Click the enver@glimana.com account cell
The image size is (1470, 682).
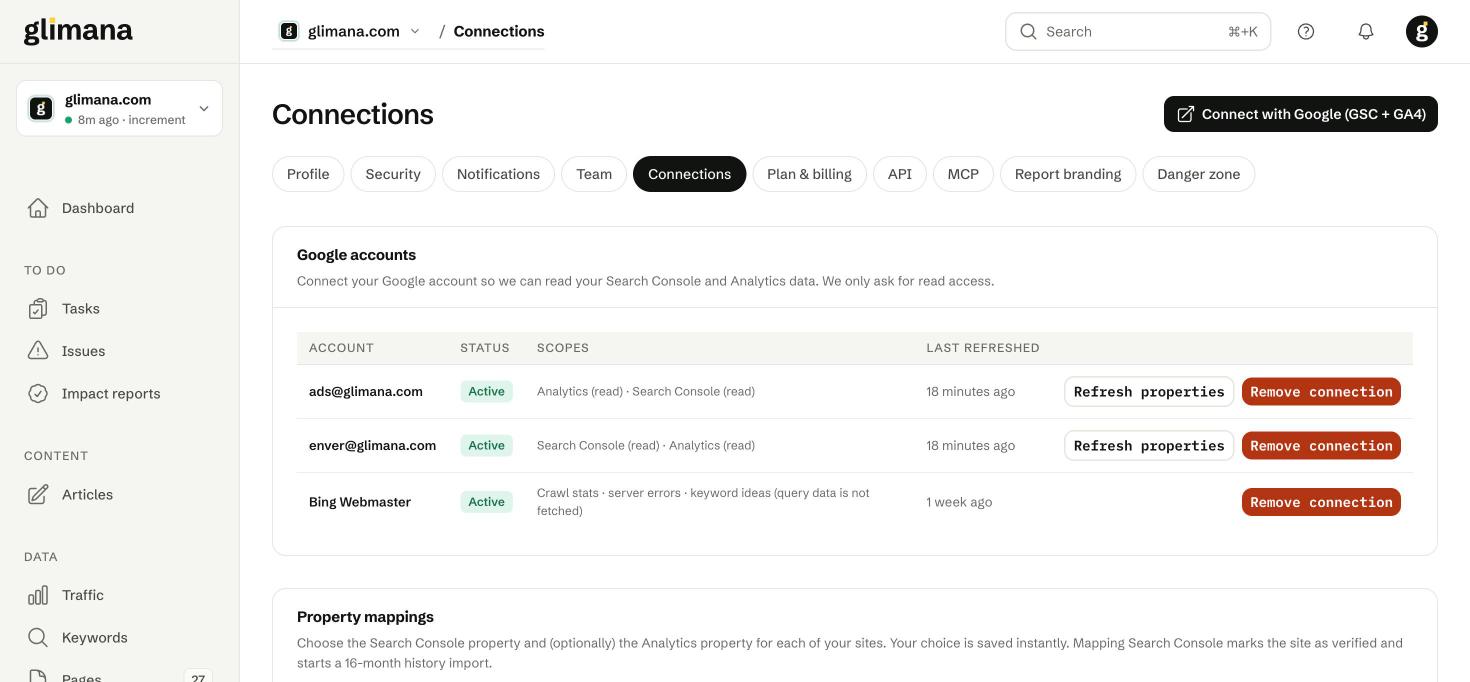(x=372, y=446)
